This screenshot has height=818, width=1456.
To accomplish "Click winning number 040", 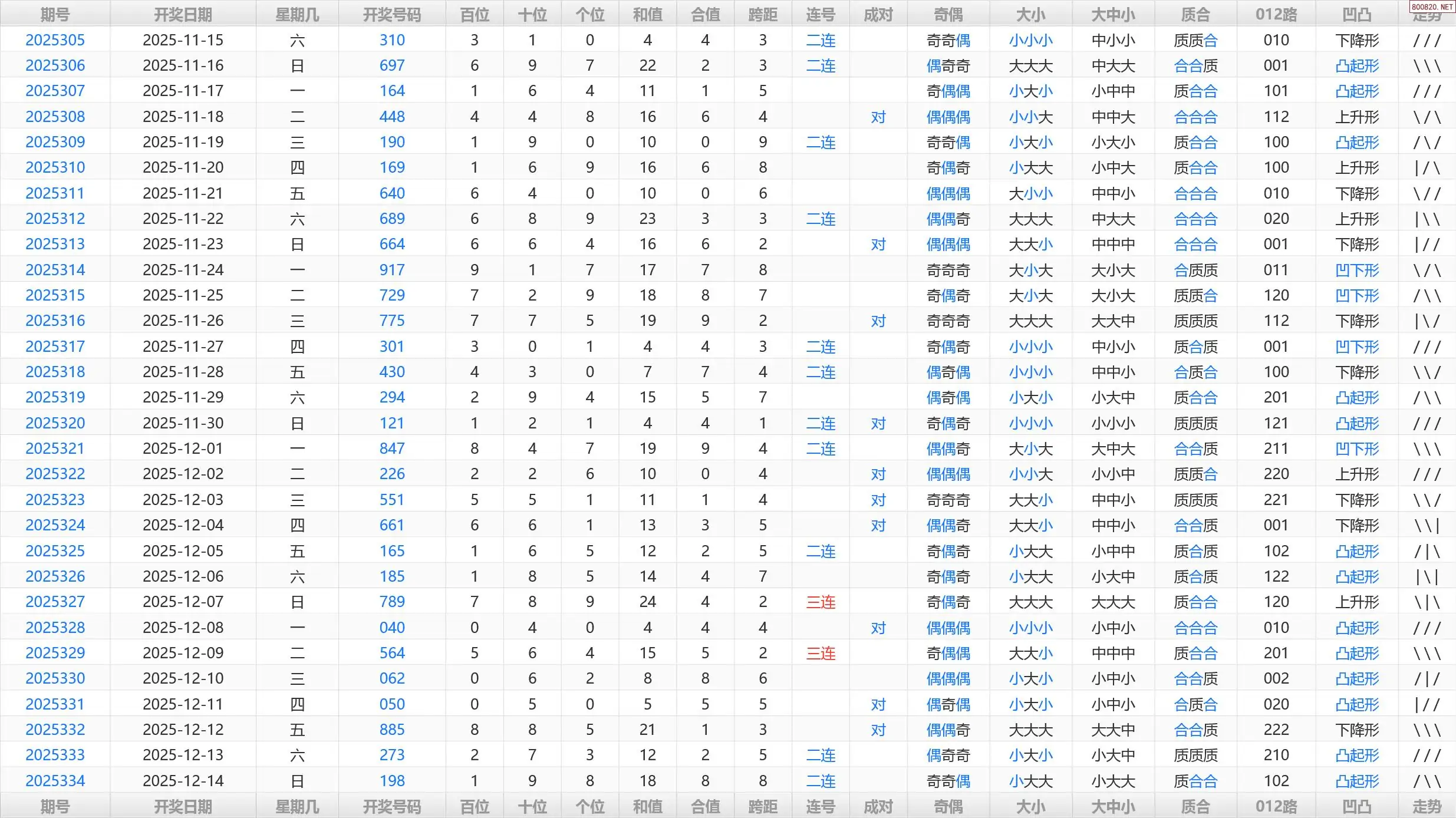I will pyautogui.click(x=392, y=628).
